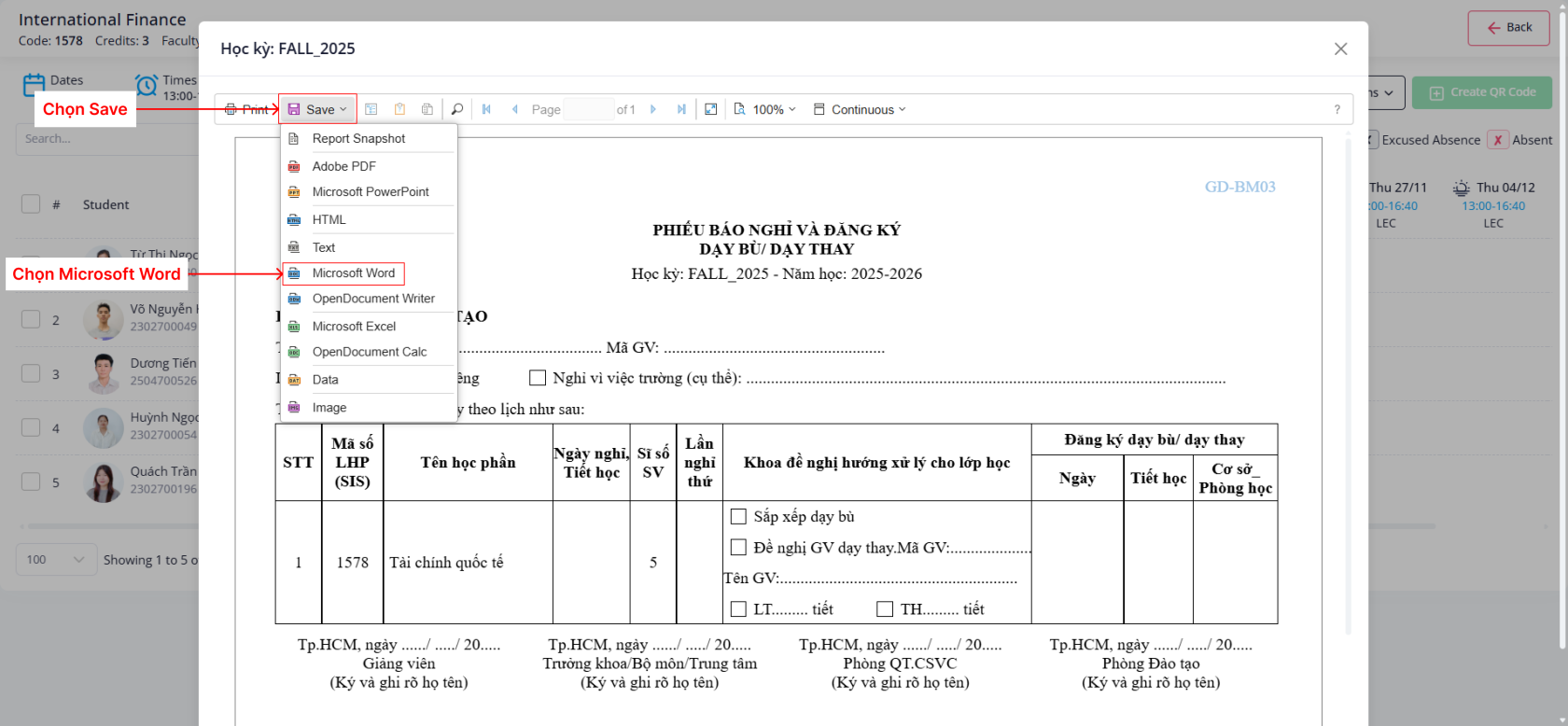Click the Create QR Code button

[1481, 92]
